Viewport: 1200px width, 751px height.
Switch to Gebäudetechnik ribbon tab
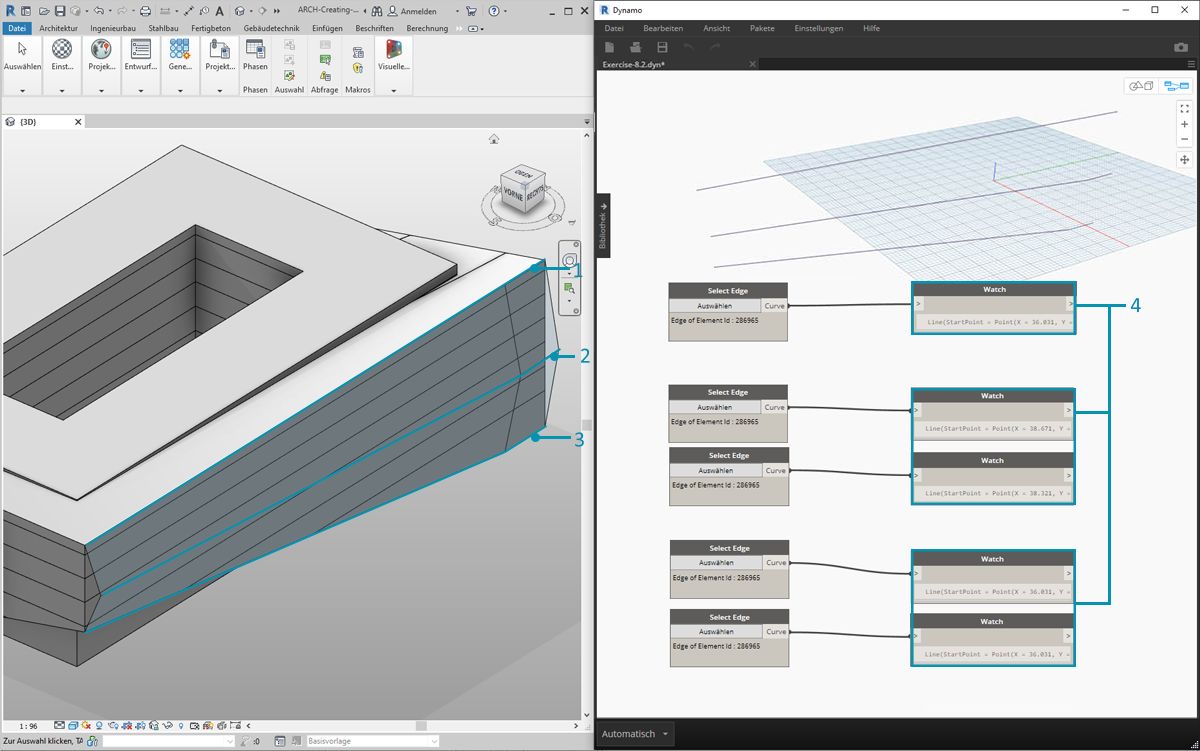click(273, 28)
